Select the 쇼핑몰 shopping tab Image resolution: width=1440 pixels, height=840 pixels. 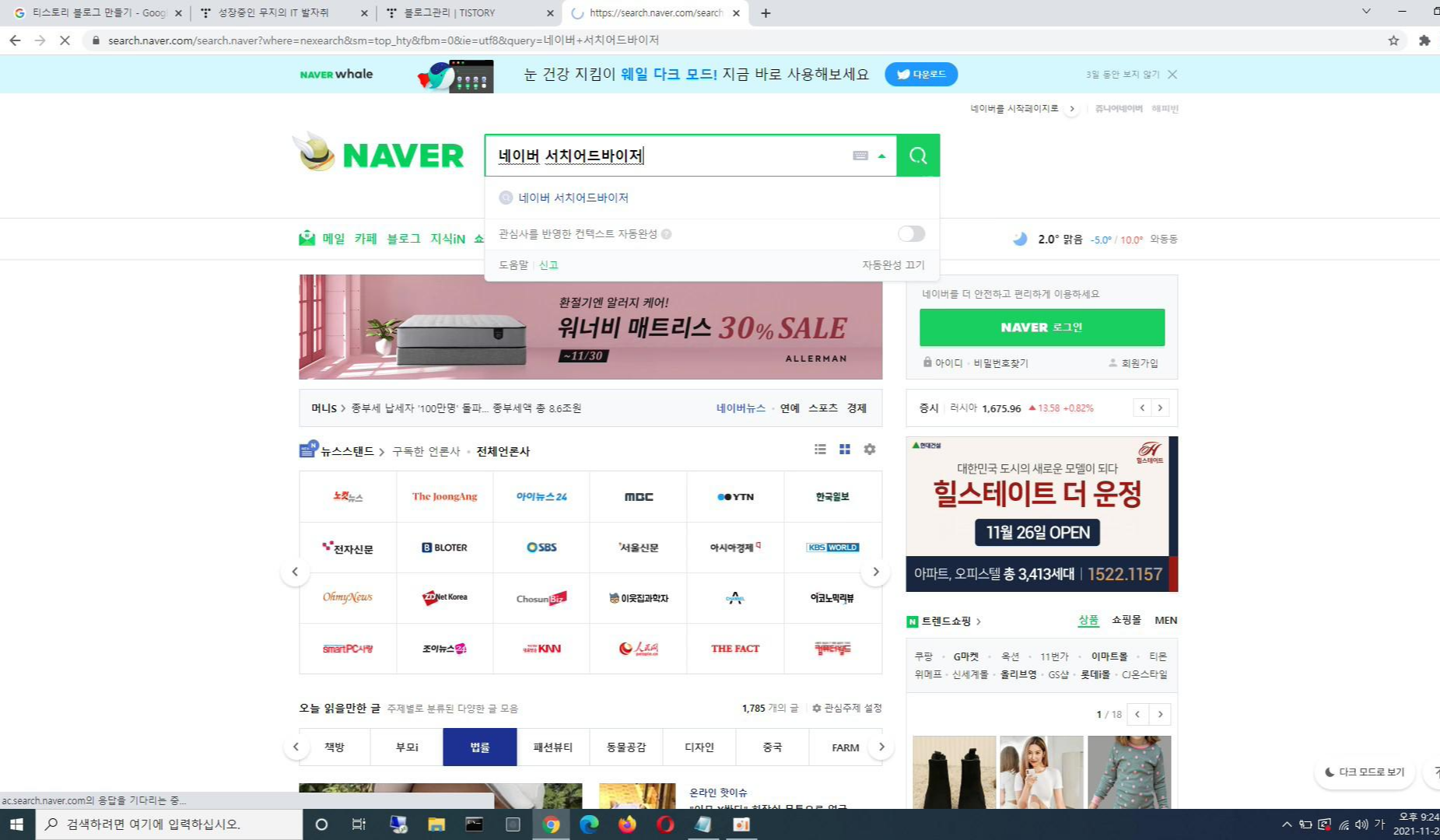(x=1126, y=621)
